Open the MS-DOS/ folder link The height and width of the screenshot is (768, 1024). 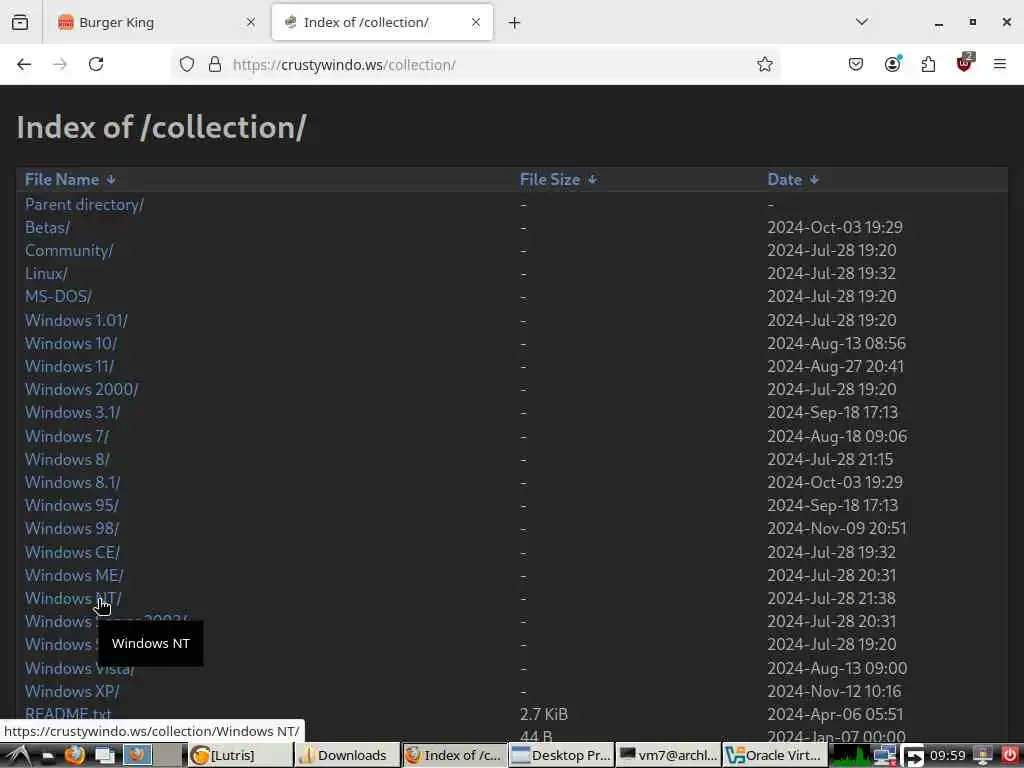58,296
